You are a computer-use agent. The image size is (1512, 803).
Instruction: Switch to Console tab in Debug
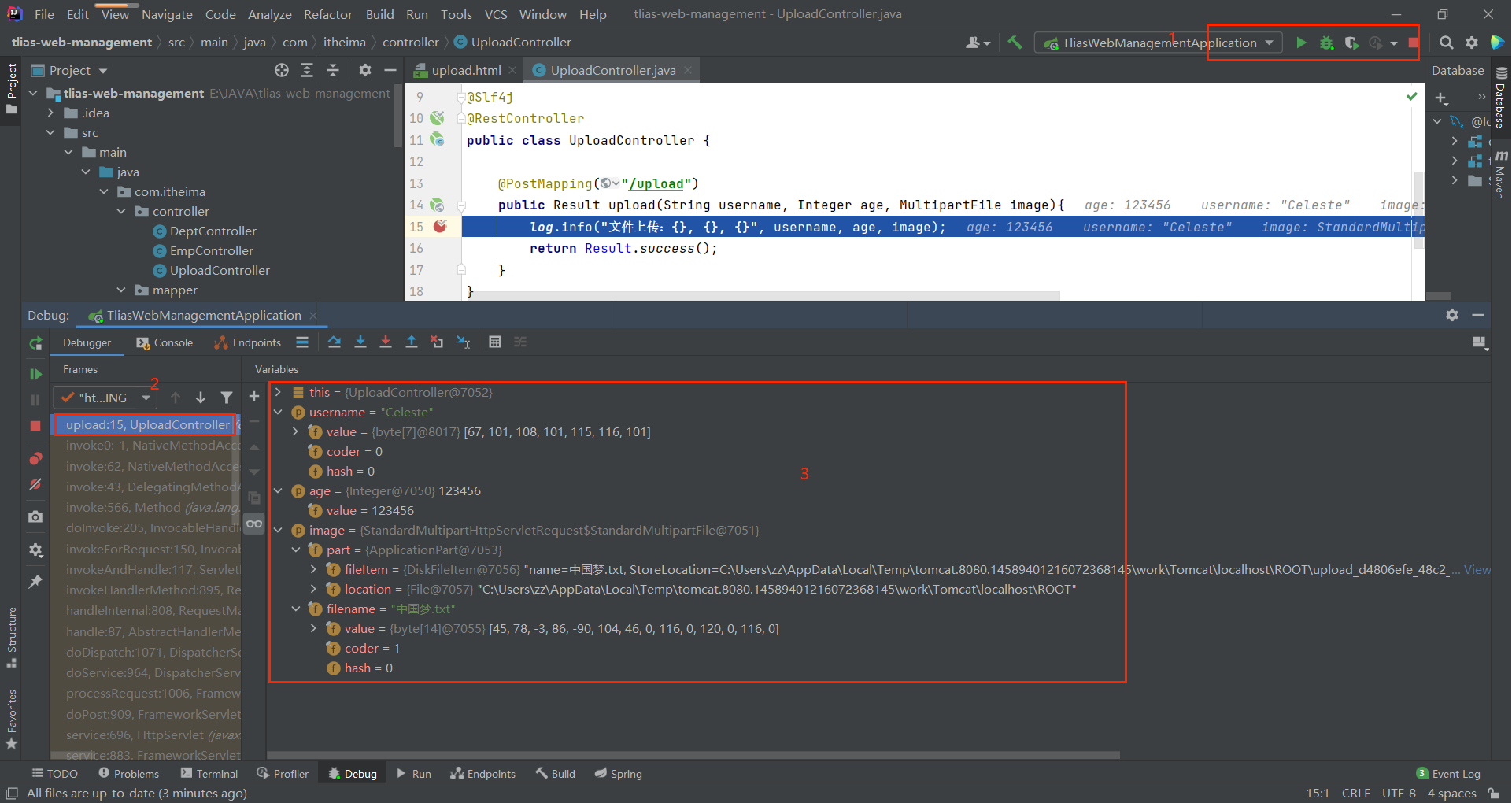[165, 342]
